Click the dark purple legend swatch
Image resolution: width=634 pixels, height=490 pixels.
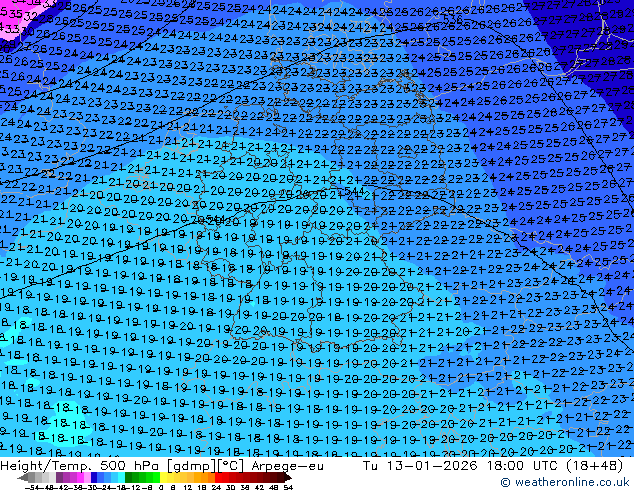tap(59, 478)
